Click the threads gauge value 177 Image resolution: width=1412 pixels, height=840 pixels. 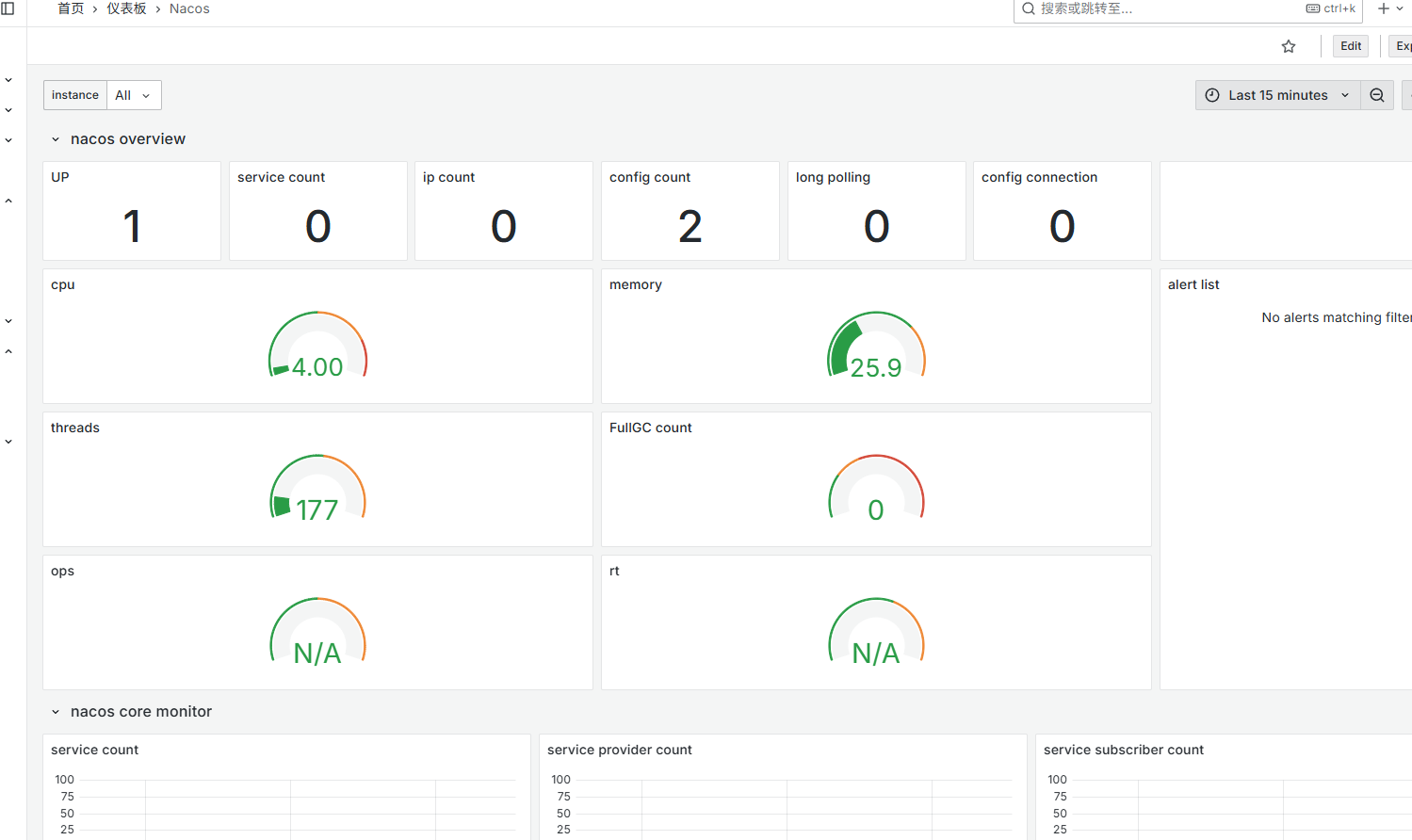click(317, 510)
